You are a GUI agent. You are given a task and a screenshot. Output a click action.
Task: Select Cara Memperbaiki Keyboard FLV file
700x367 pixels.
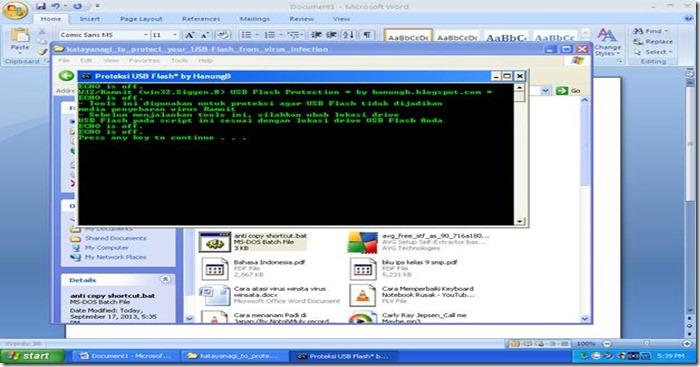(x=412, y=295)
